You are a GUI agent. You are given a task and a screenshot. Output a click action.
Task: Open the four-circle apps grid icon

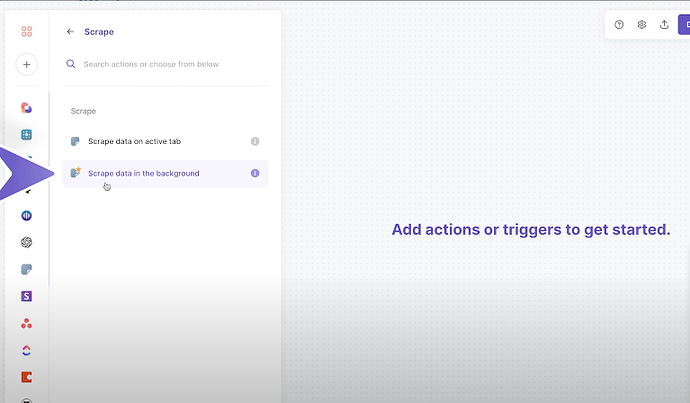tap(26, 31)
